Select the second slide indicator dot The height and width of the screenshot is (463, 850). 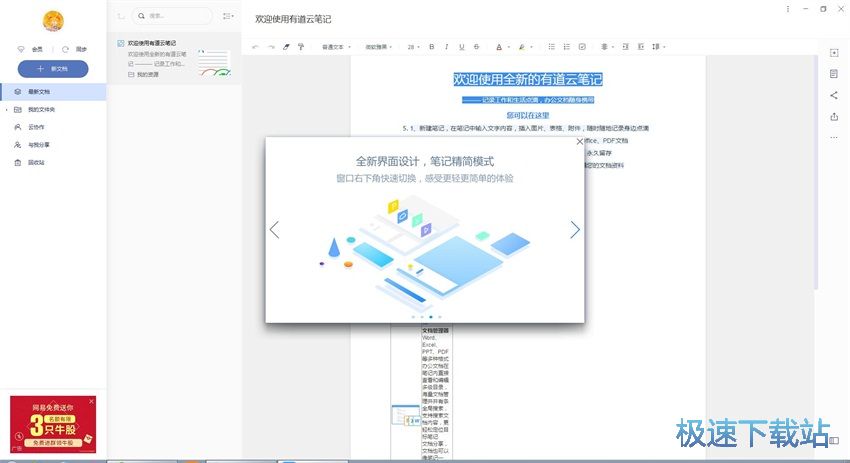(422, 317)
